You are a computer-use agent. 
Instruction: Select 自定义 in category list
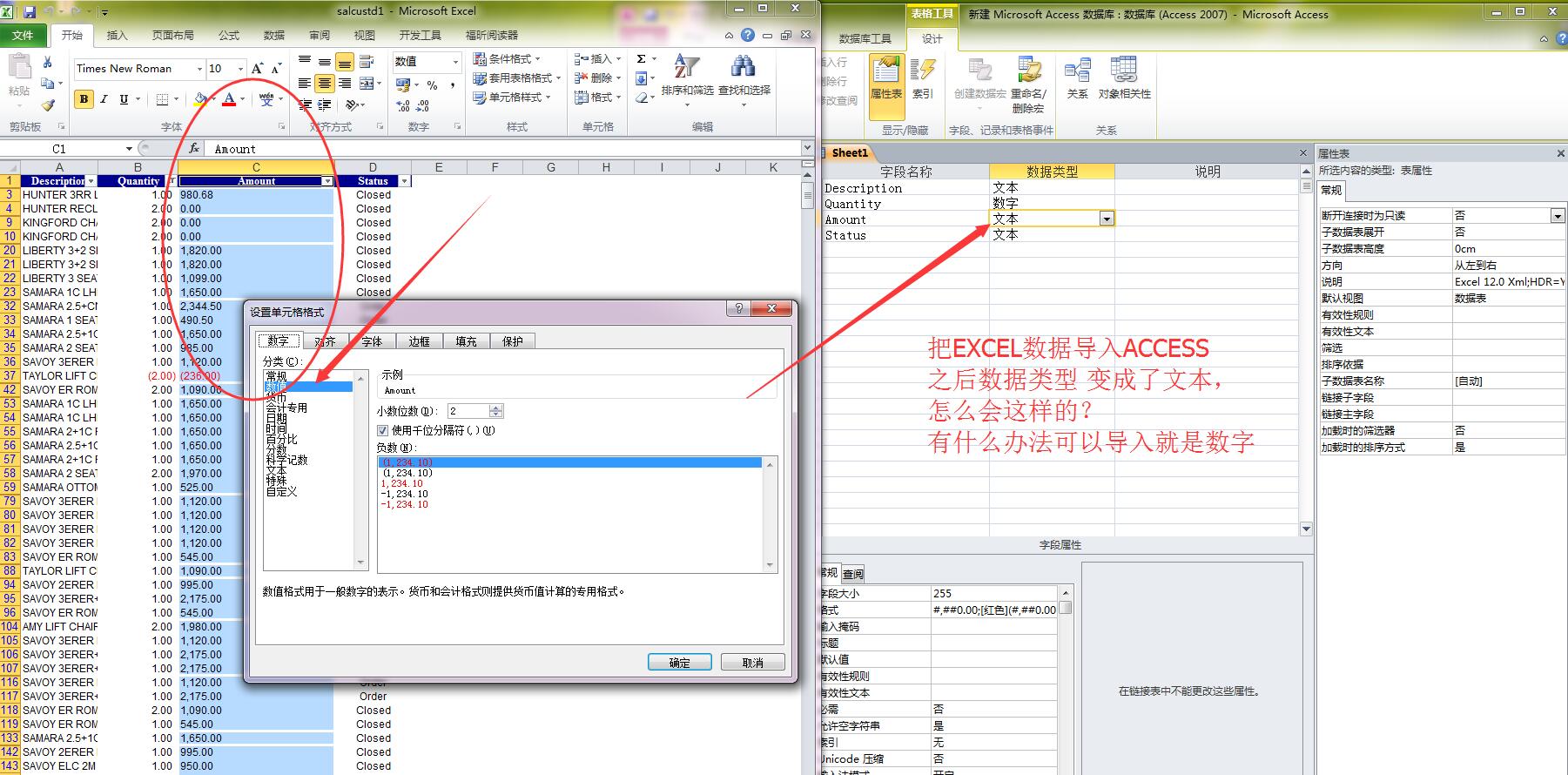pos(281,491)
